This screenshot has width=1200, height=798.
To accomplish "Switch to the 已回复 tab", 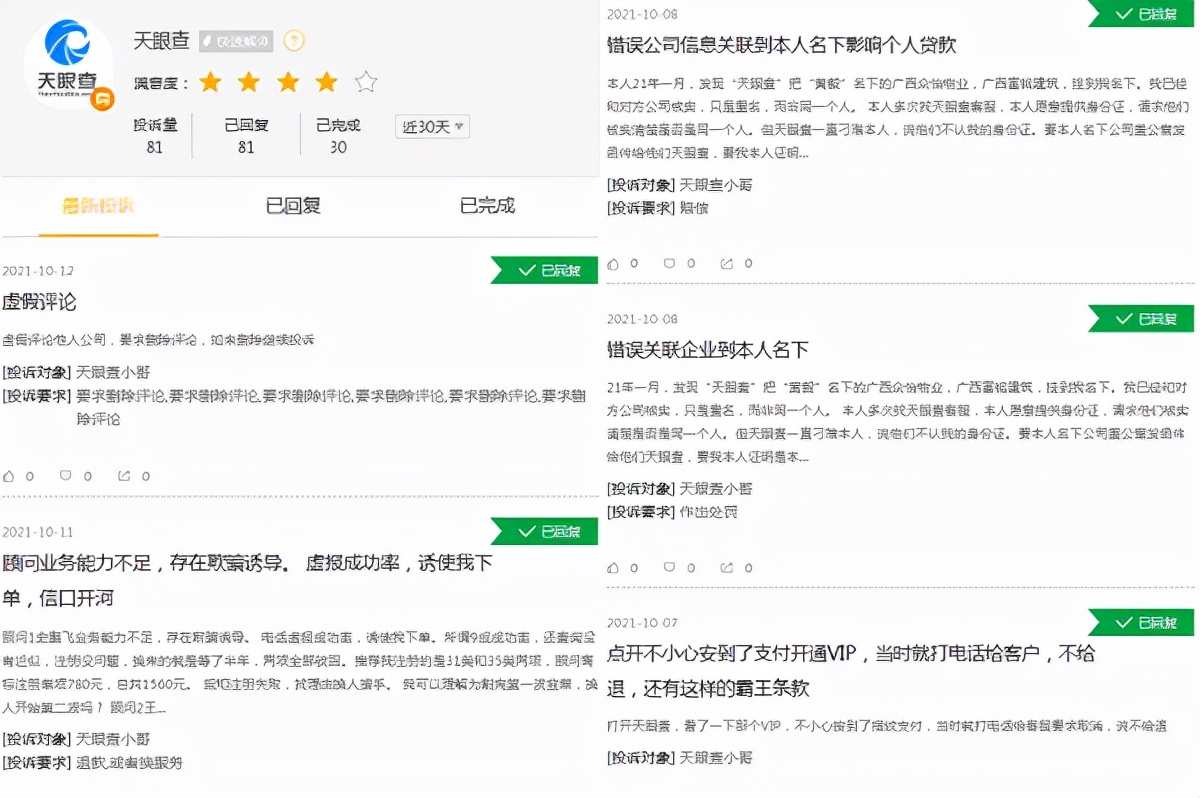I will 291,206.
